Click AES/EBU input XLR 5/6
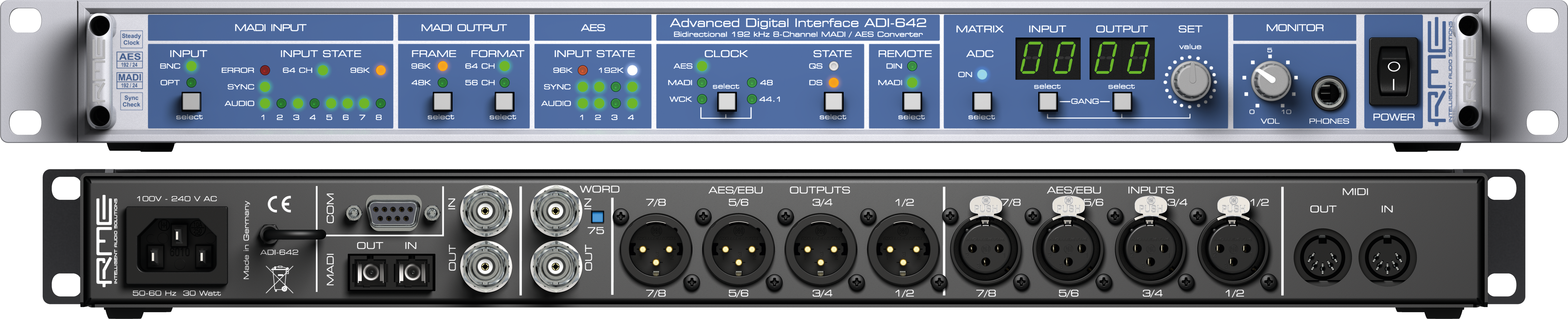 [1068, 249]
